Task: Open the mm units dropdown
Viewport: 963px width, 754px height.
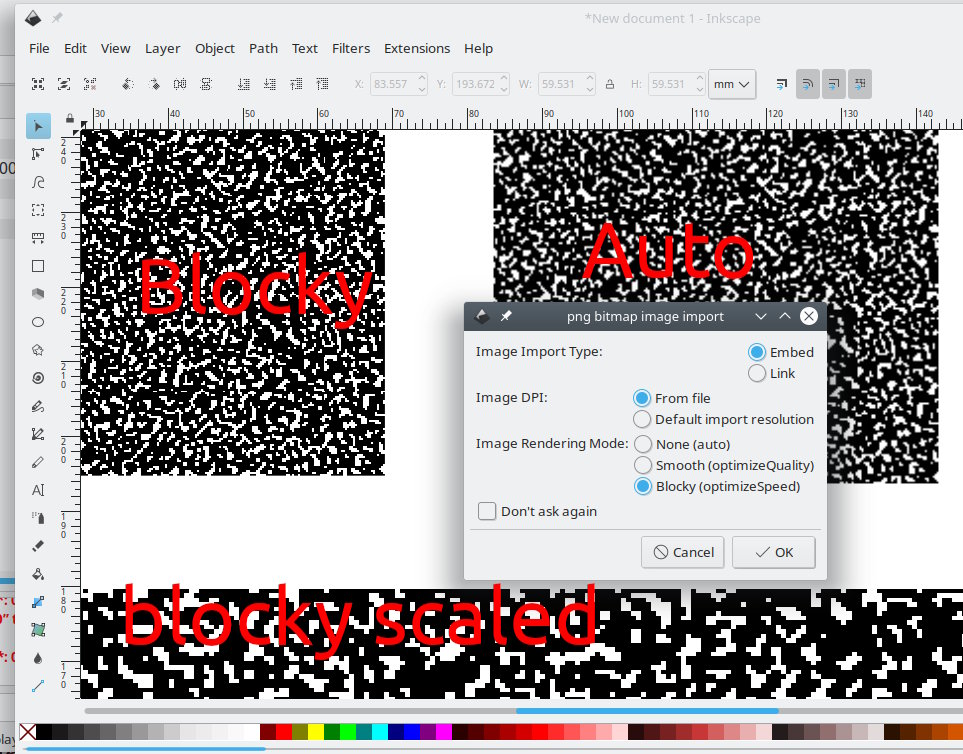Action: (x=731, y=84)
